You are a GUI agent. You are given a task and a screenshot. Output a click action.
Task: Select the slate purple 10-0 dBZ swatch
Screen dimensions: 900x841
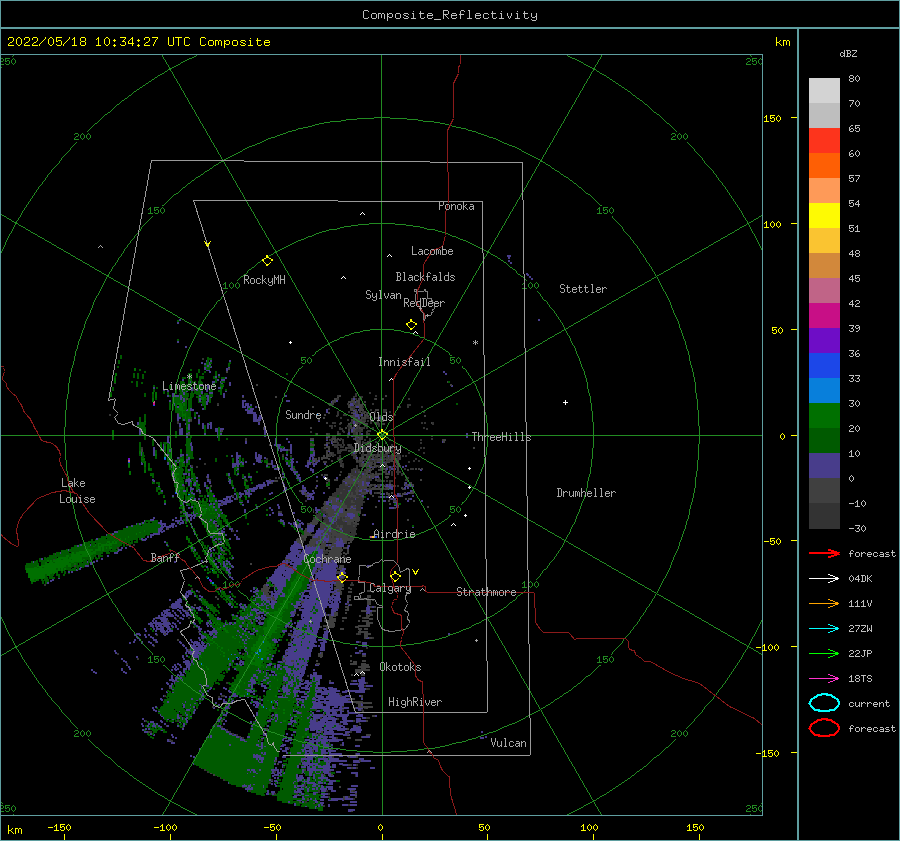pos(824,466)
